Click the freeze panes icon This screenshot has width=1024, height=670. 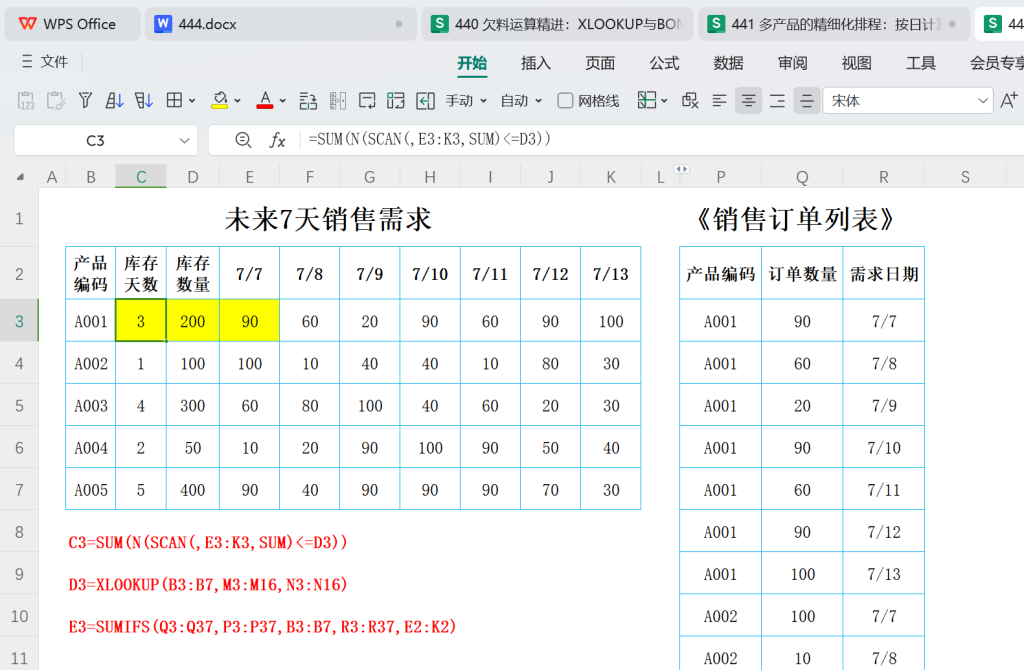647,101
